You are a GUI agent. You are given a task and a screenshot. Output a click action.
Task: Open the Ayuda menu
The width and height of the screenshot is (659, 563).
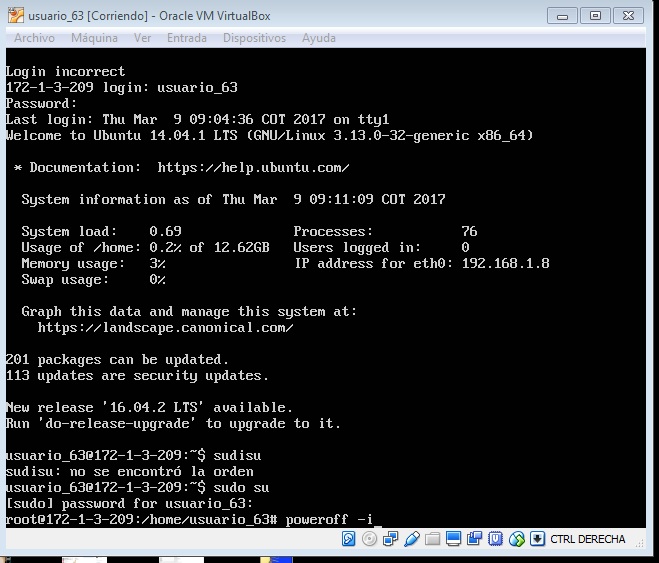pyautogui.click(x=319, y=38)
